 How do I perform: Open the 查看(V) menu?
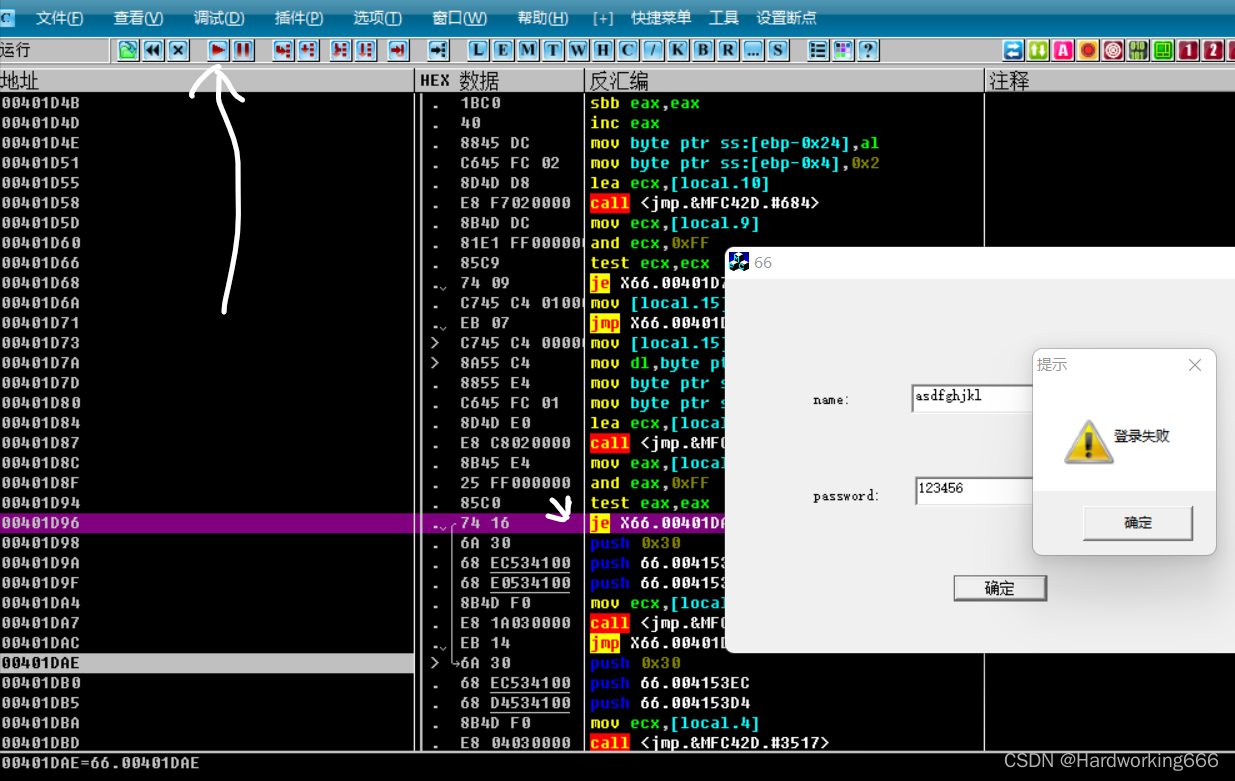click(x=138, y=18)
